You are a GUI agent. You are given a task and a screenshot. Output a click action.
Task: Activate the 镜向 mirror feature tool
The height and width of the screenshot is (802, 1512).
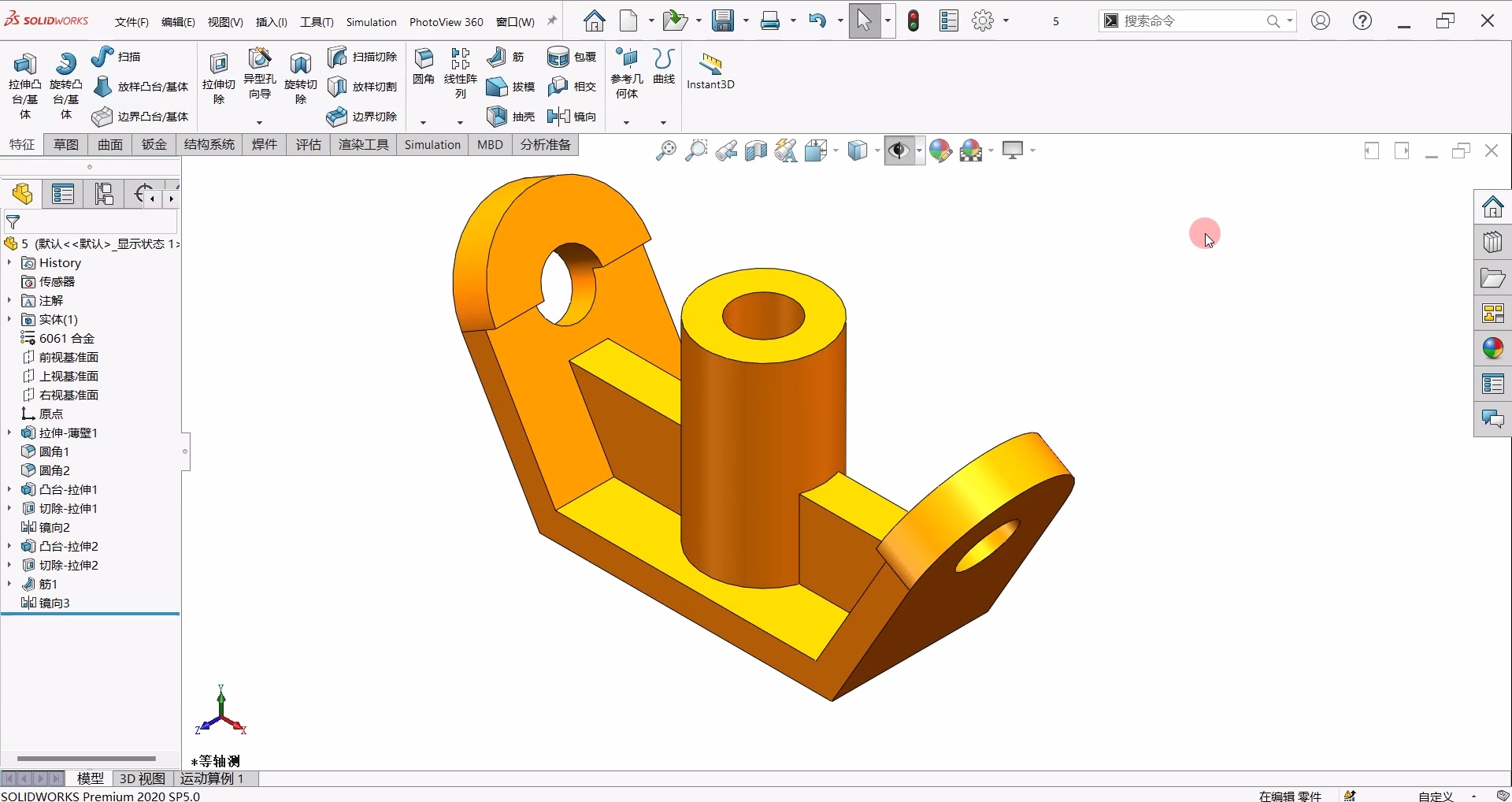click(x=573, y=116)
